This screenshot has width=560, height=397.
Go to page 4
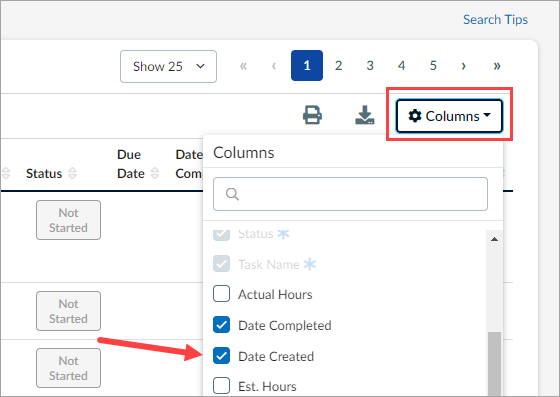click(401, 66)
